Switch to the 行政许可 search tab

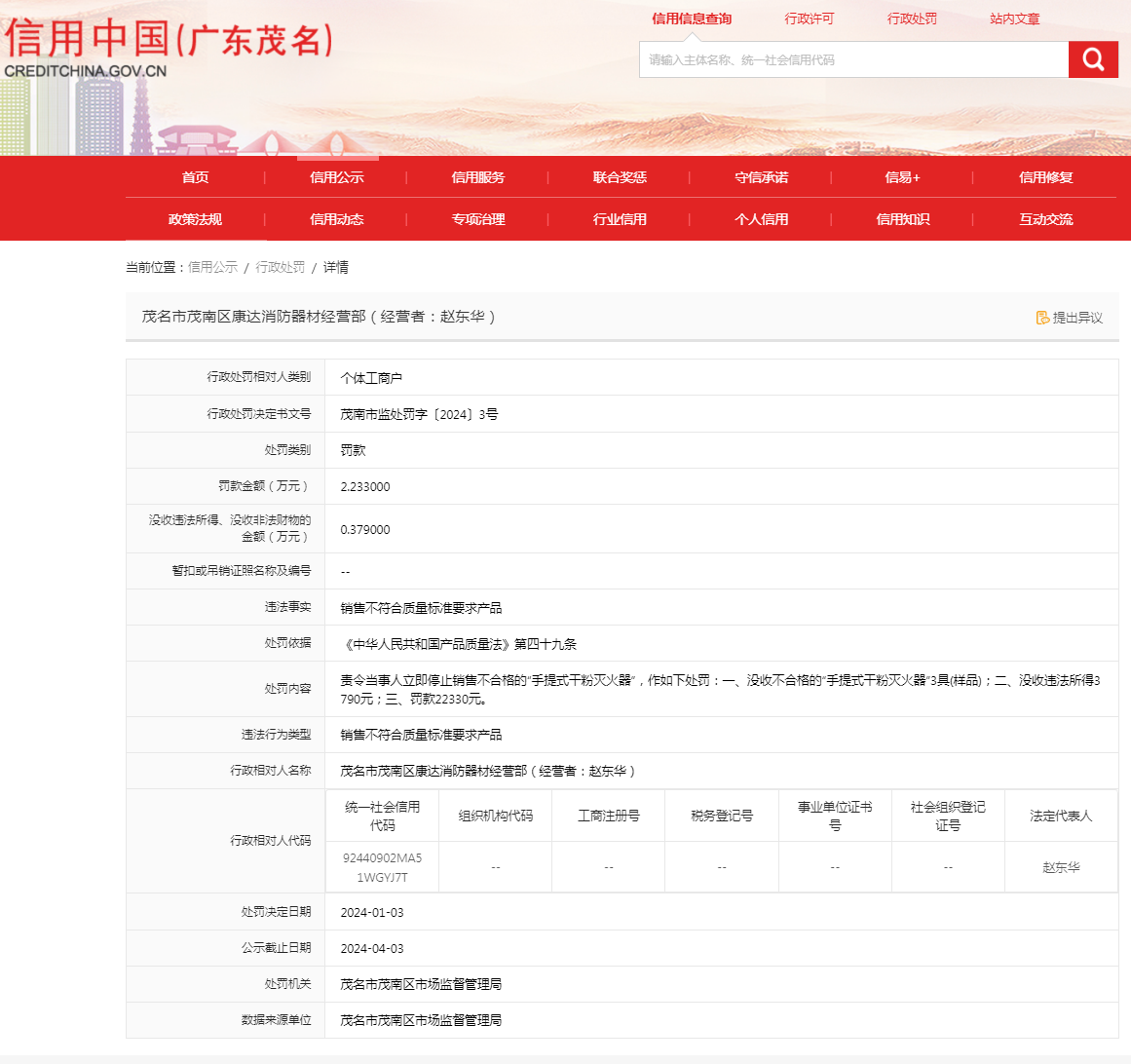point(810,19)
